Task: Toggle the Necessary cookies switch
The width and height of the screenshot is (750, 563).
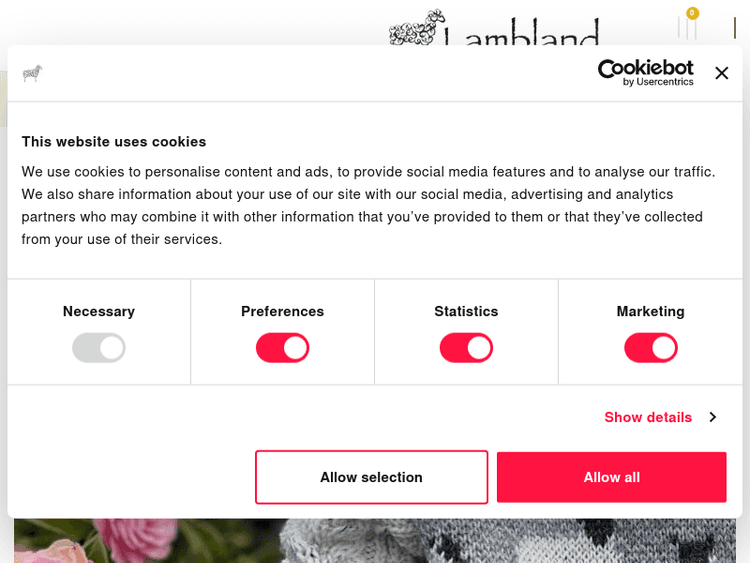Action: [x=99, y=348]
